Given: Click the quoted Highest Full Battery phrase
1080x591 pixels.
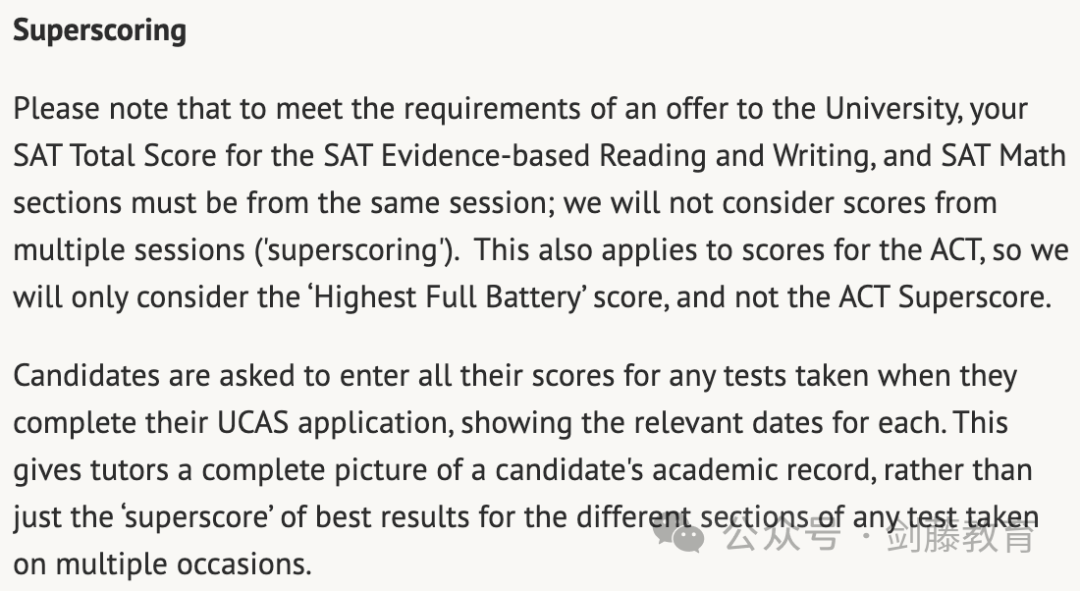Looking at the screenshot, I should point(449,298).
